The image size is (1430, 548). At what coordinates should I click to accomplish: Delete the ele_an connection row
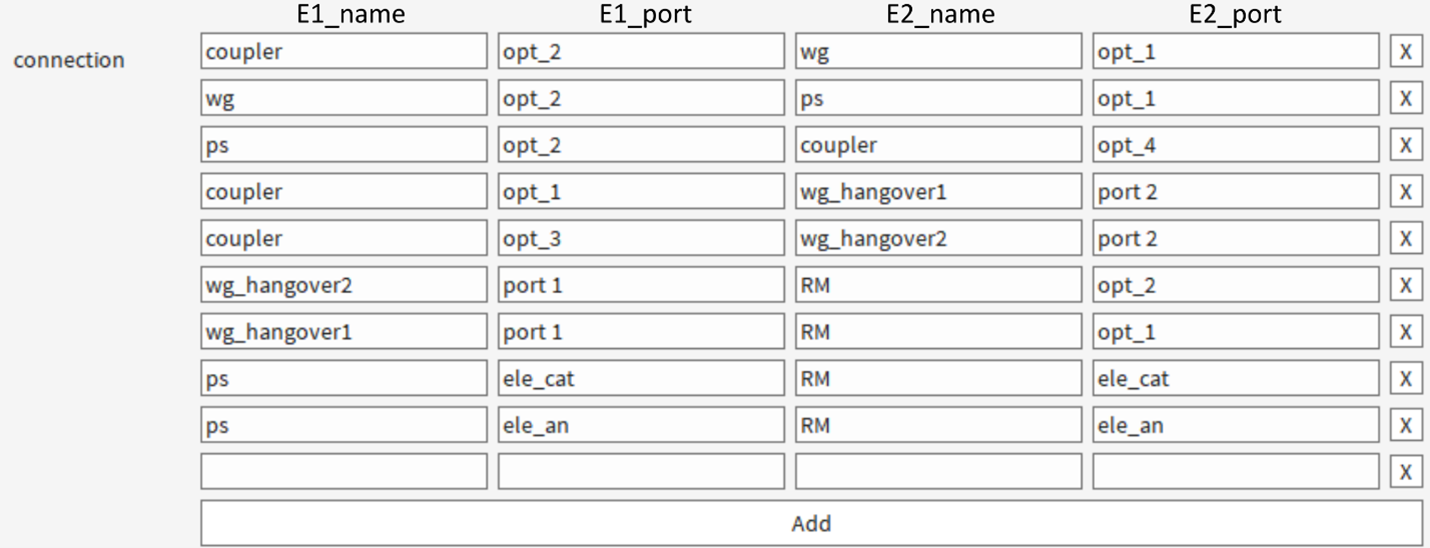click(1406, 425)
